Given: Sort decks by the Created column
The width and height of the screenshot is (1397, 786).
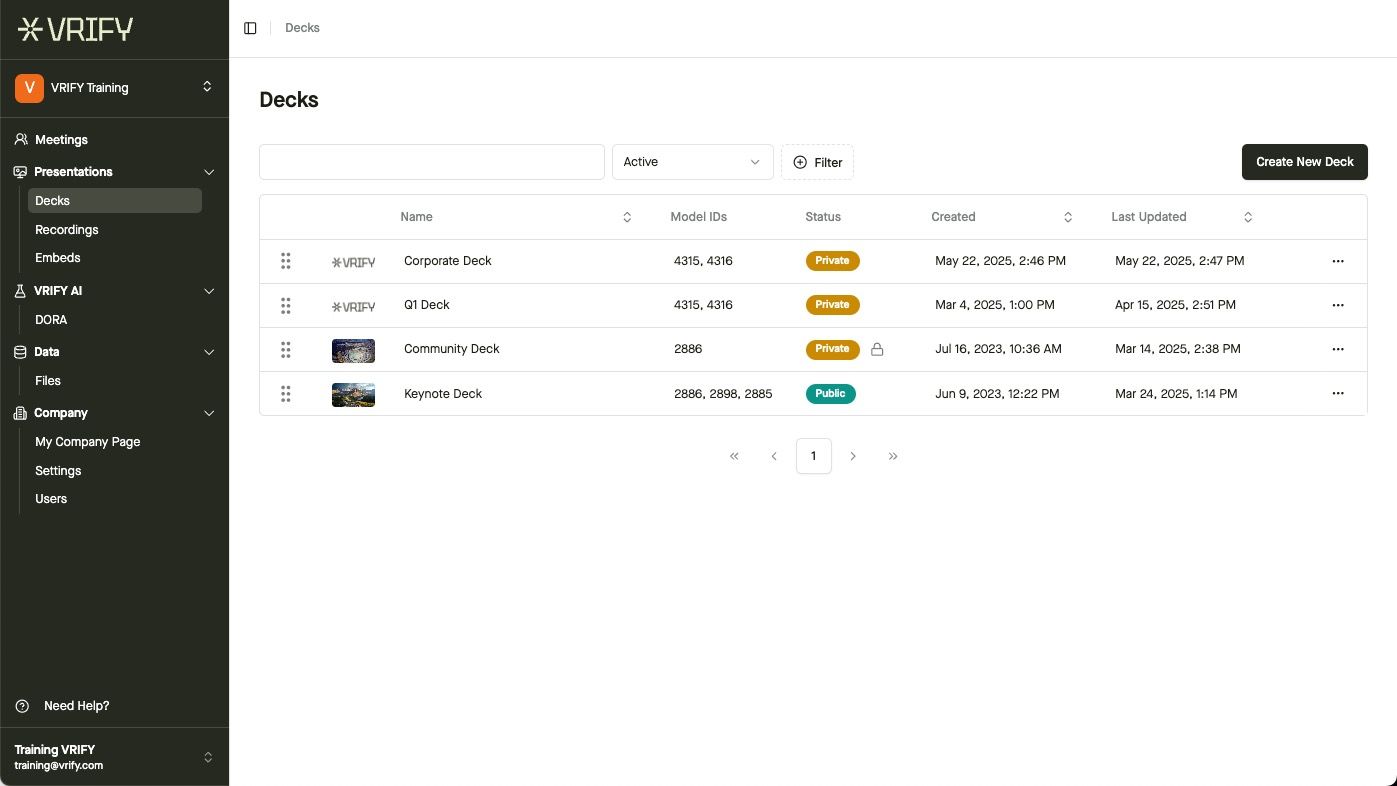Looking at the screenshot, I should (x=1067, y=217).
